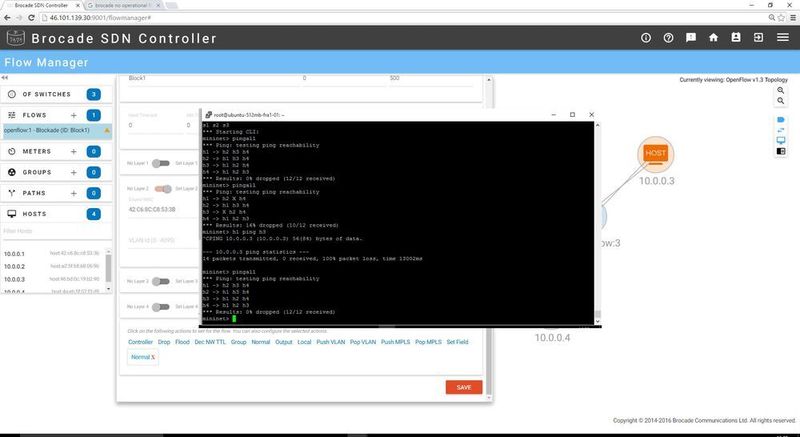Remove the selected Normal action X
800x437 pixels.
point(153,357)
